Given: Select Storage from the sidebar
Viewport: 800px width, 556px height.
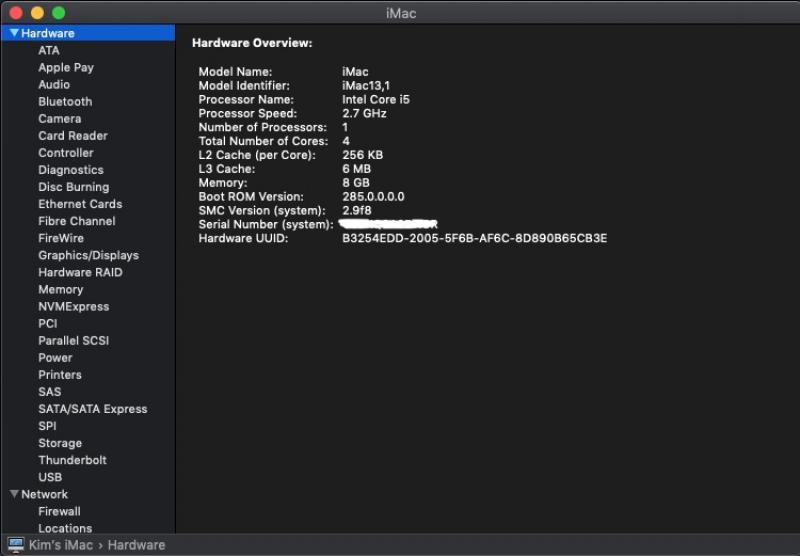Looking at the screenshot, I should click(x=60, y=443).
